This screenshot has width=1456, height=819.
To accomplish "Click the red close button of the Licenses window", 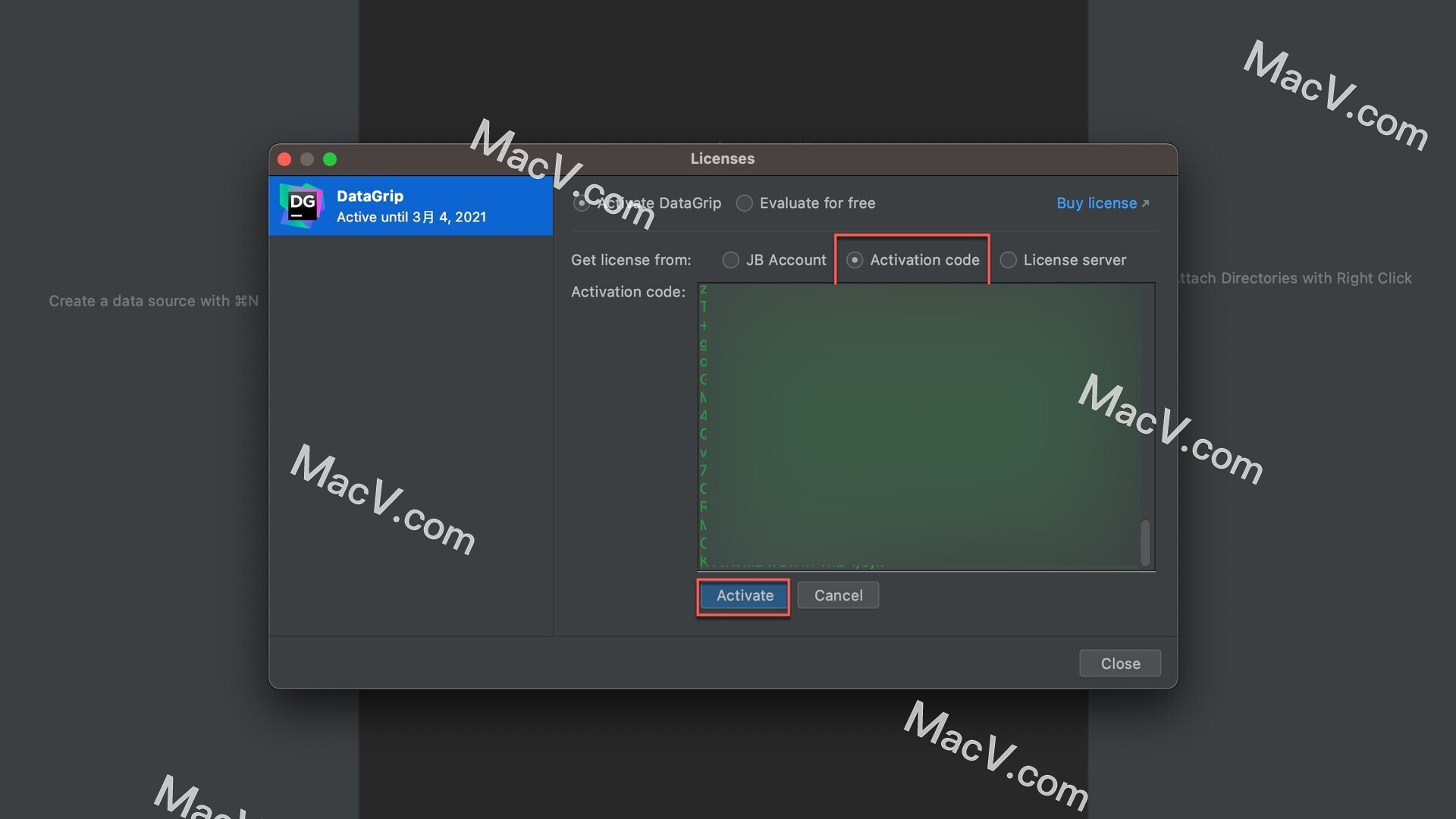I will point(285,159).
